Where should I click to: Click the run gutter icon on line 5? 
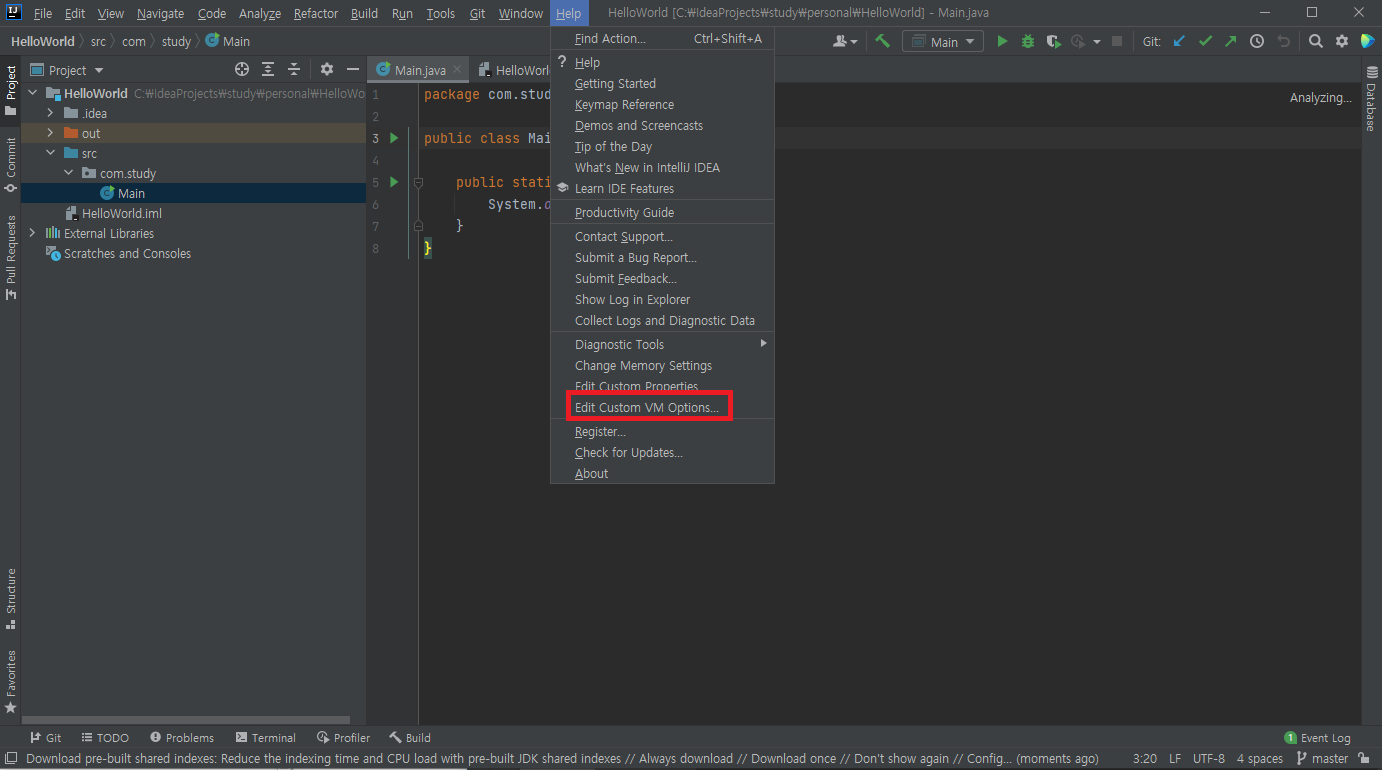coord(394,182)
